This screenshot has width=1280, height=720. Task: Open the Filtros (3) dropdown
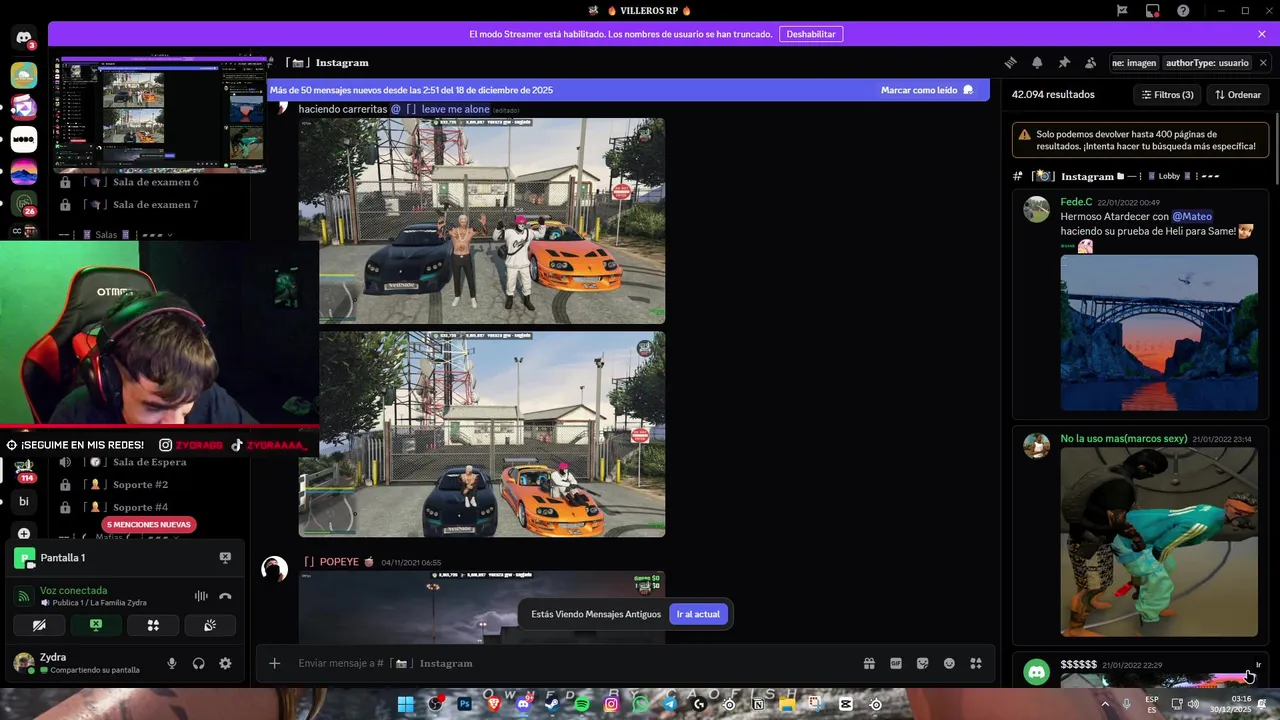point(1167,95)
